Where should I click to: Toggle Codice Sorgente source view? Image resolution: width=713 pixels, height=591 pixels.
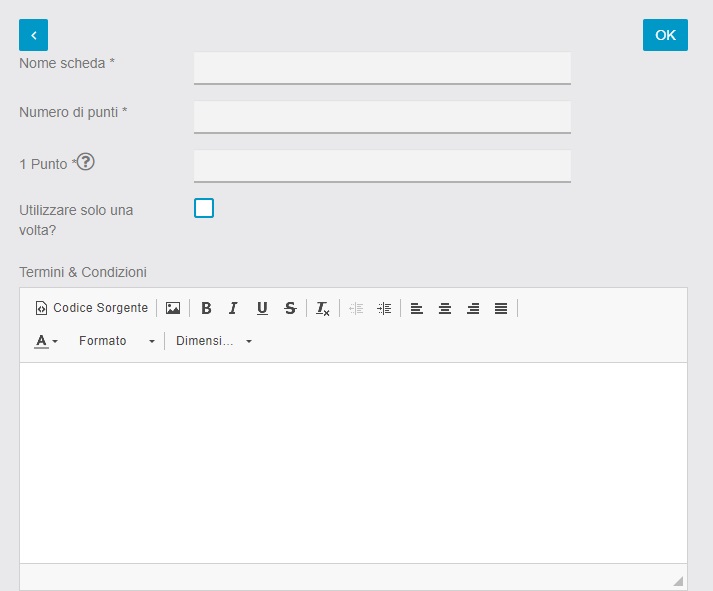click(92, 308)
